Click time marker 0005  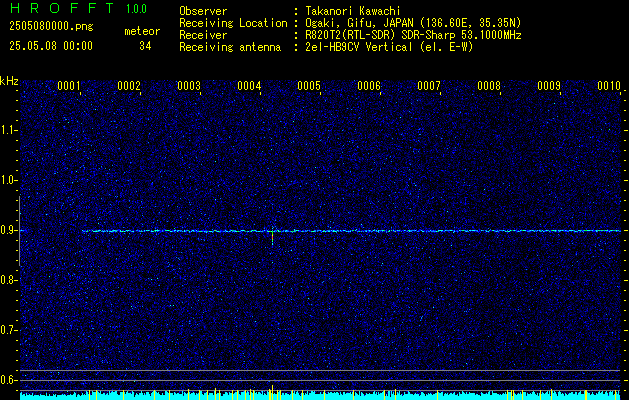309,86
